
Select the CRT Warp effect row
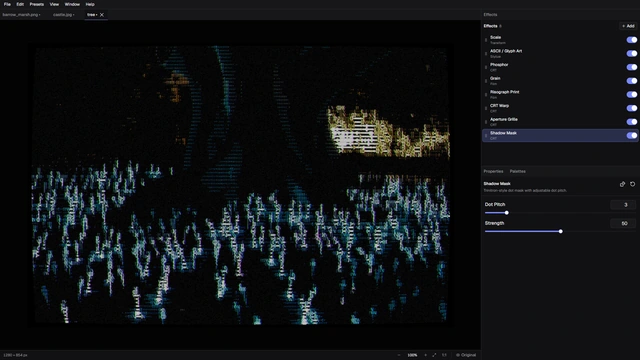560,108
